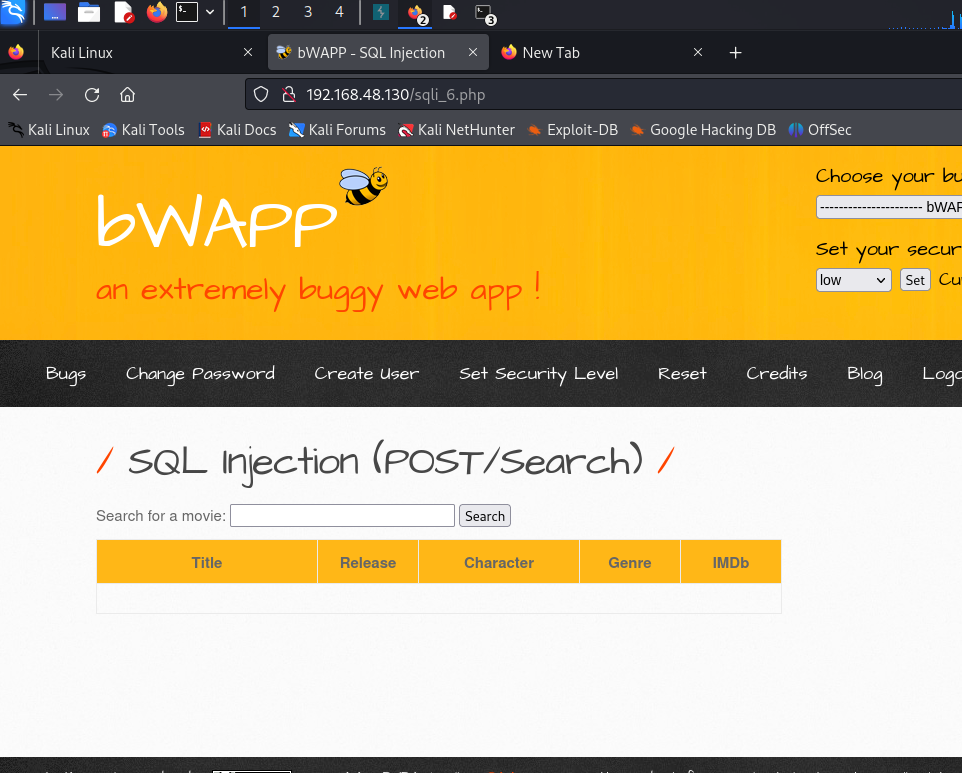Select Change Password in the navigation
962x773 pixels.
tap(200, 374)
